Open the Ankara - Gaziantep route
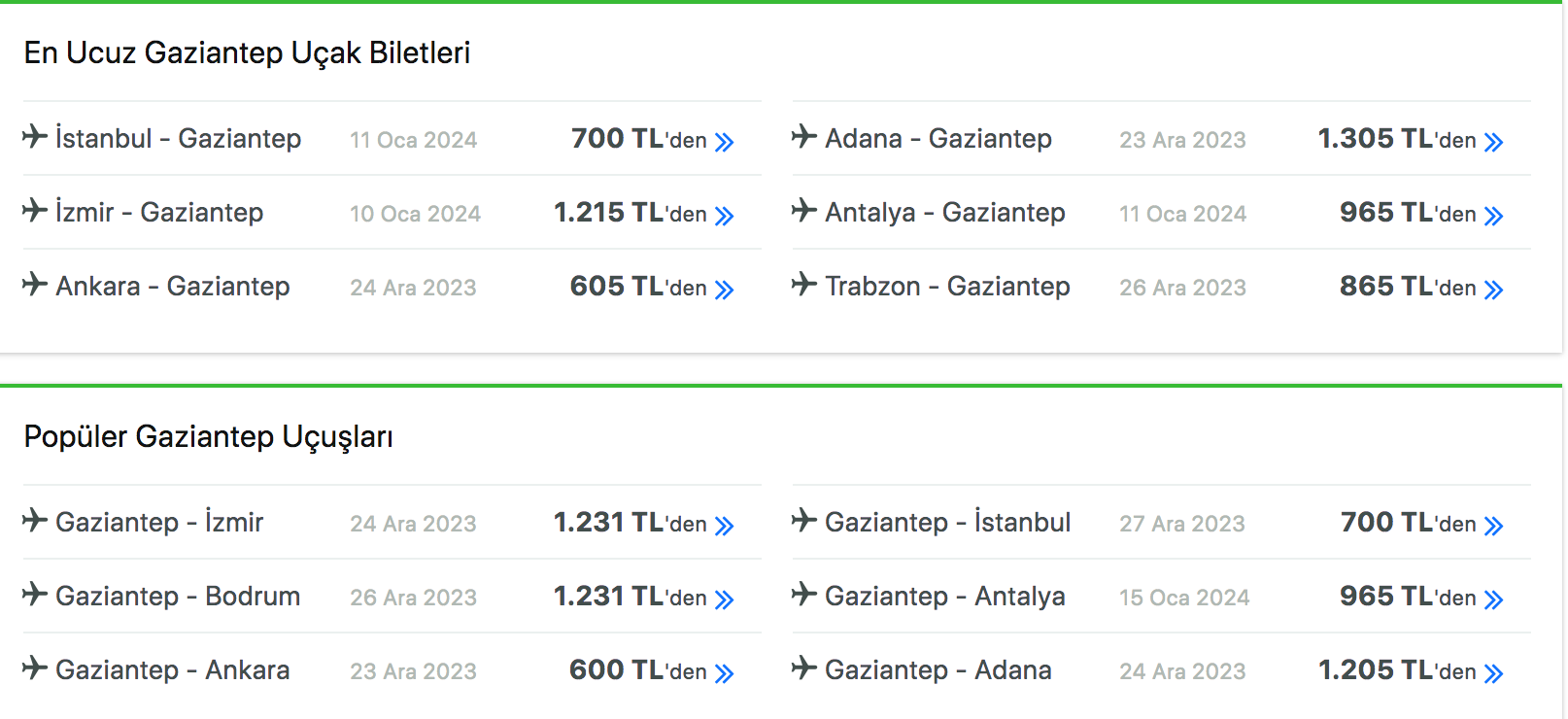This screenshot has height=719, width=1568. coord(173,286)
